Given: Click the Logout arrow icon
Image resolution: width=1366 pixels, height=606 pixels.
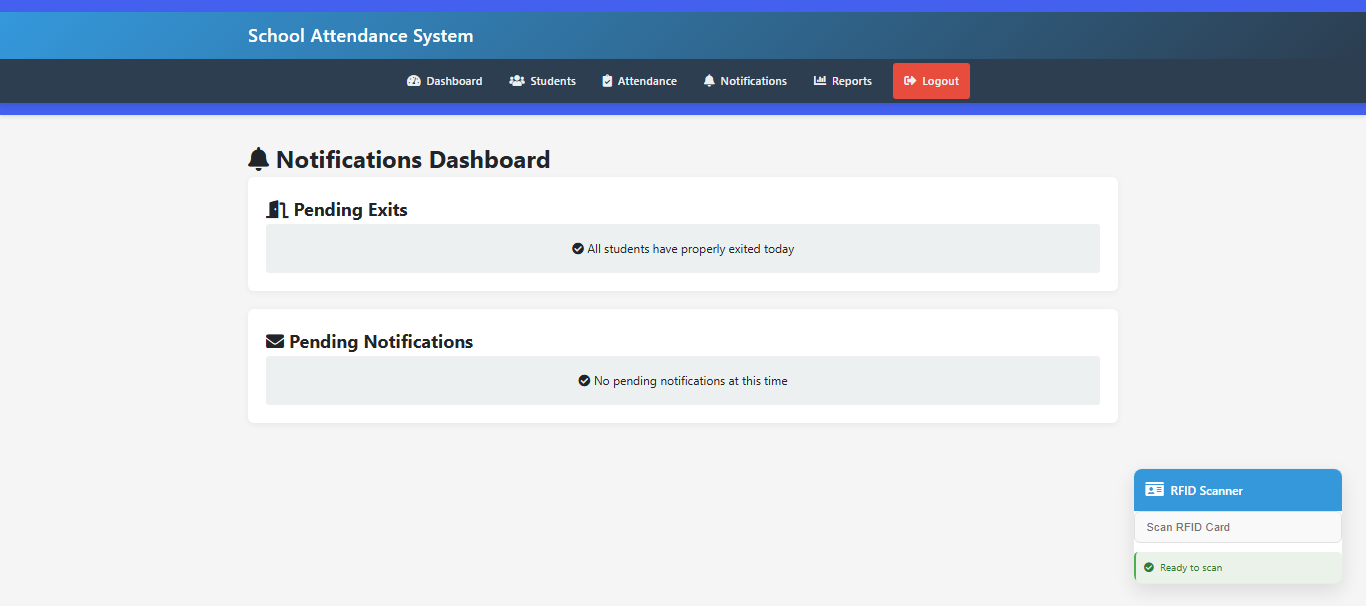Looking at the screenshot, I should point(910,81).
